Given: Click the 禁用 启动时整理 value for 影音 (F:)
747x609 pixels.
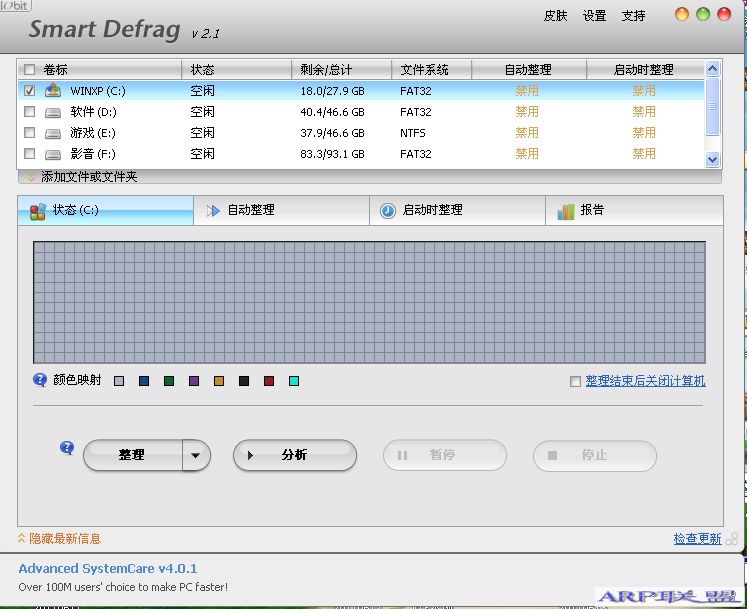Looking at the screenshot, I should (x=644, y=153).
